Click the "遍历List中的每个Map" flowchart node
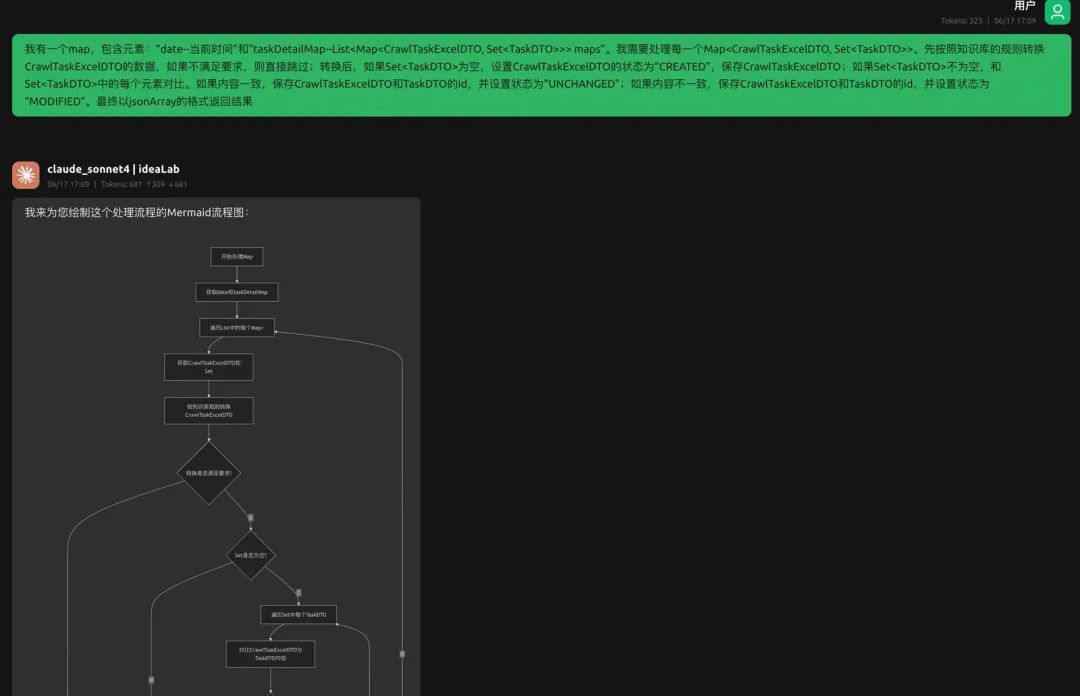Viewport: 1080px width, 696px height. tap(237, 327)
